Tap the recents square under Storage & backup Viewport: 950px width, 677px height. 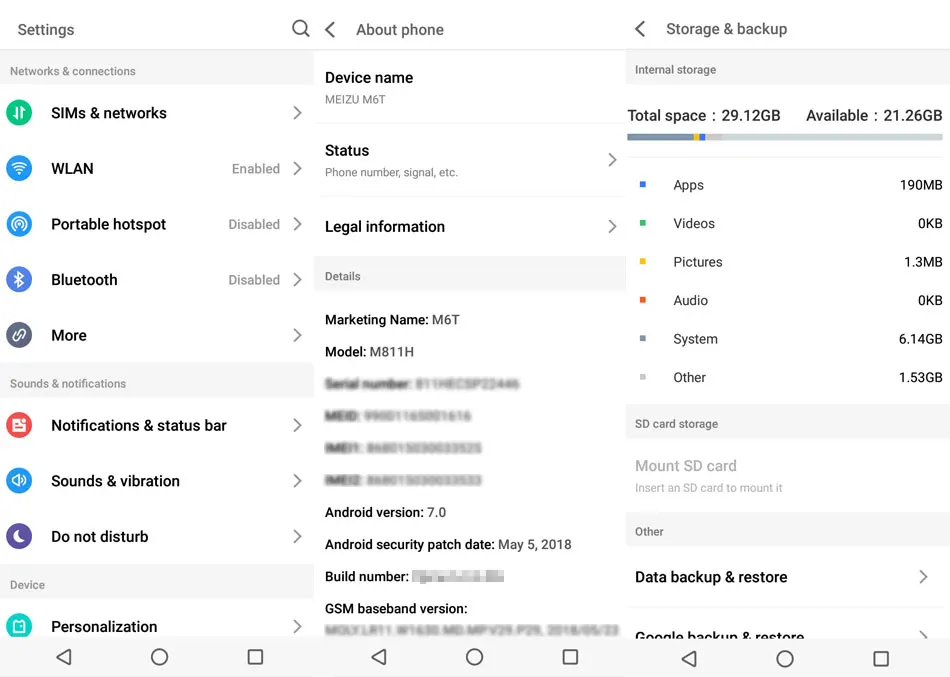[x=881, y=659]
